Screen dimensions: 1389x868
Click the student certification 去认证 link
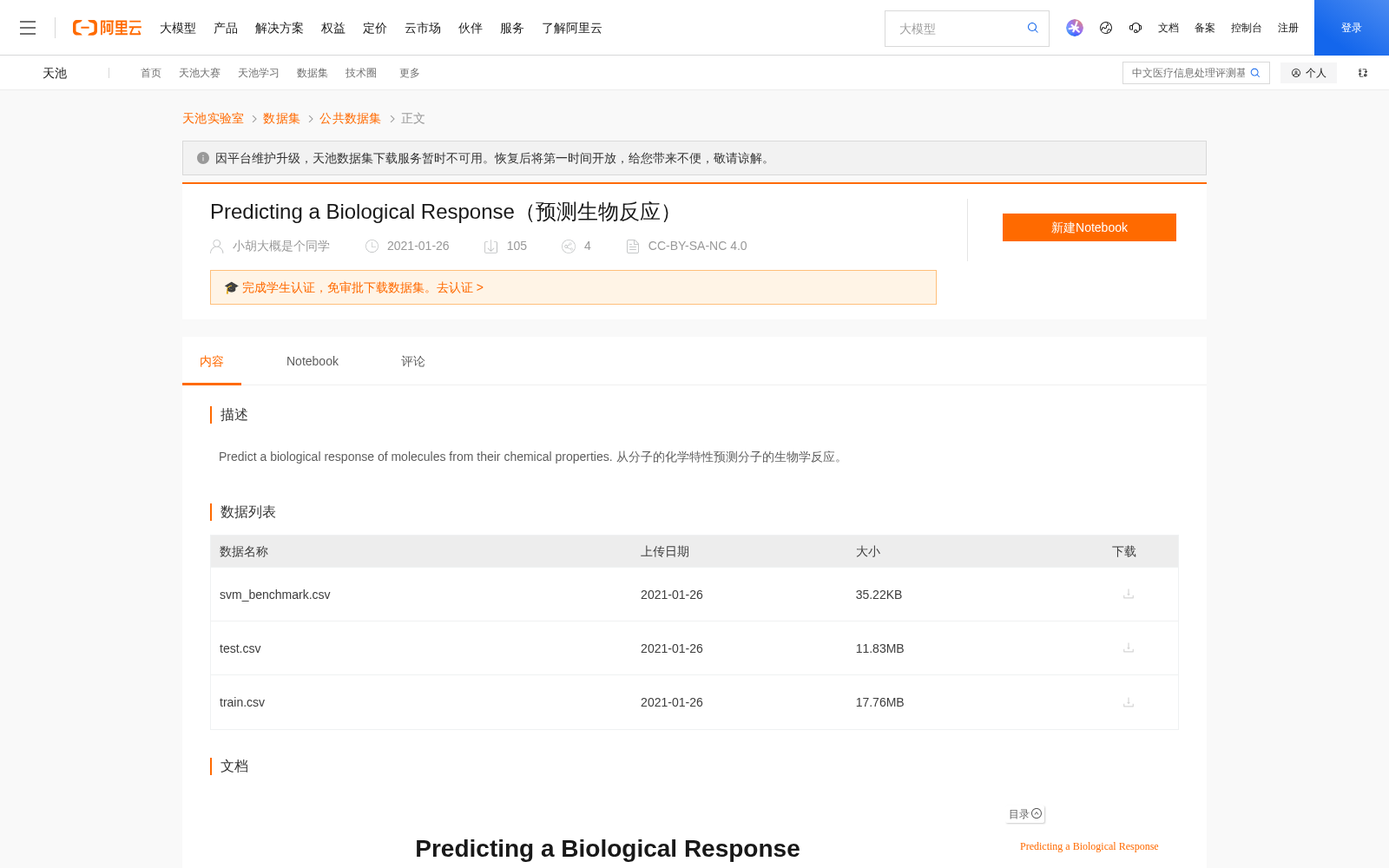click(x=460, y=287)
